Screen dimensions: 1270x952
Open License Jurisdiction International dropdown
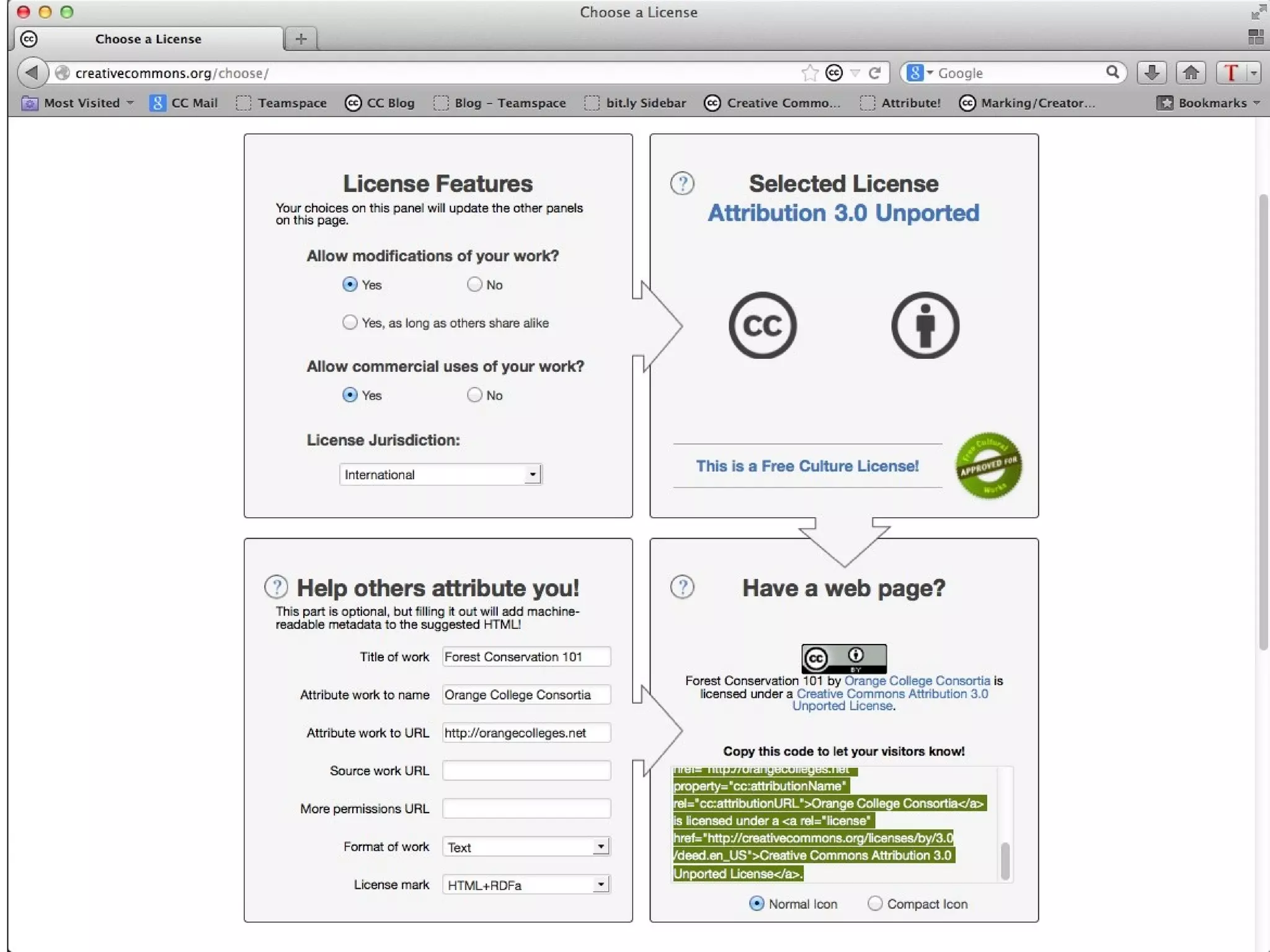tap(440, 475)
